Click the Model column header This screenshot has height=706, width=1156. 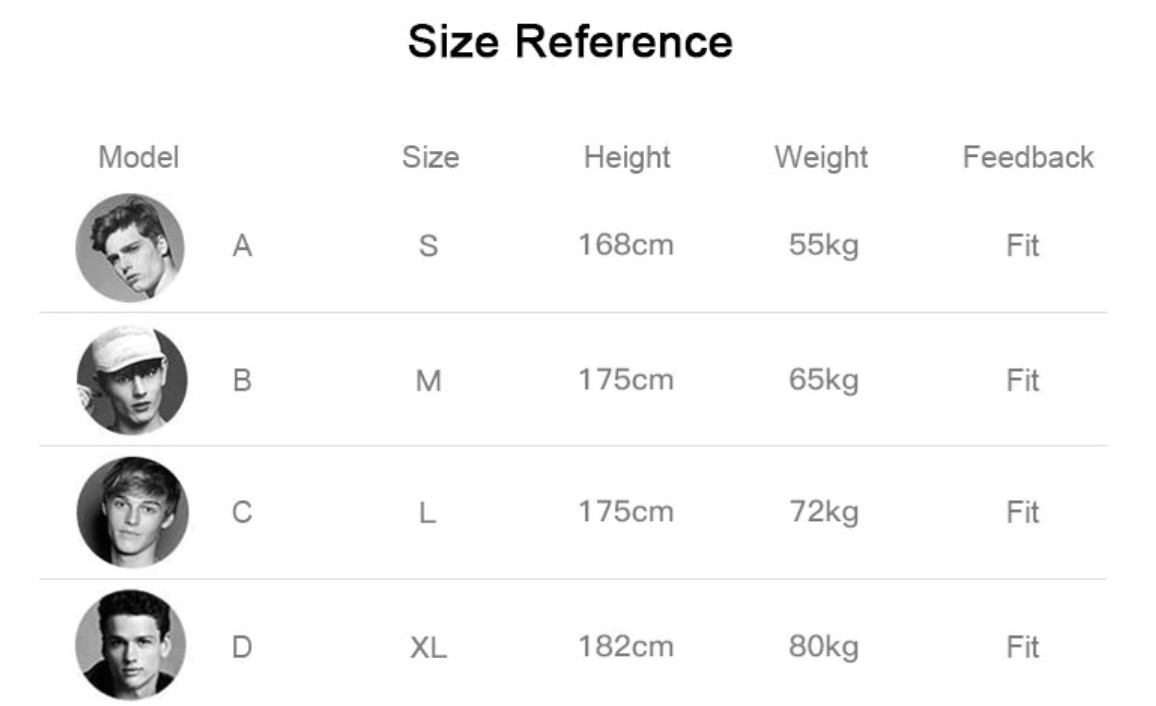(139, 157)
